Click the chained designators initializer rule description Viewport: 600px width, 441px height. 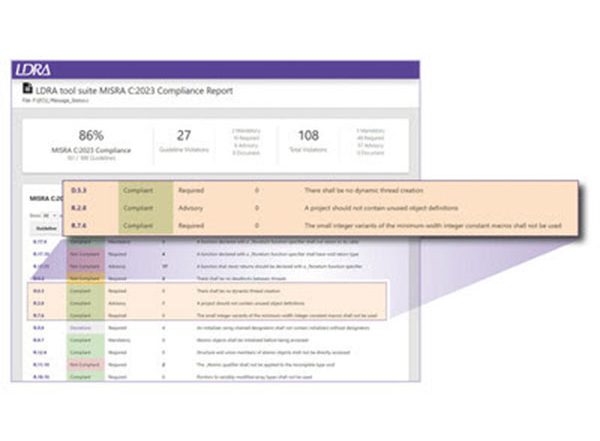click(x=283, y=328)
